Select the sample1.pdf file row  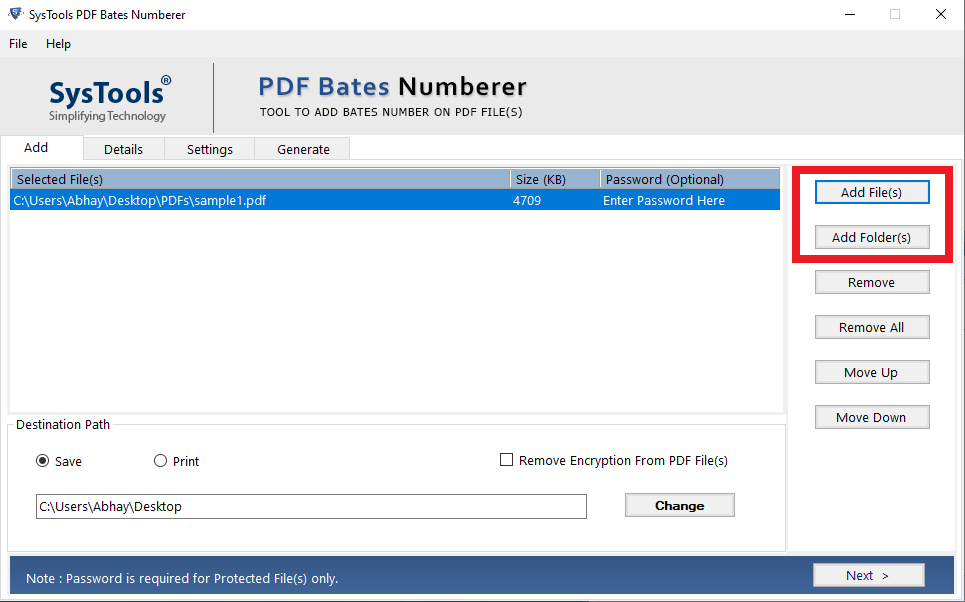tap(395, 200)
